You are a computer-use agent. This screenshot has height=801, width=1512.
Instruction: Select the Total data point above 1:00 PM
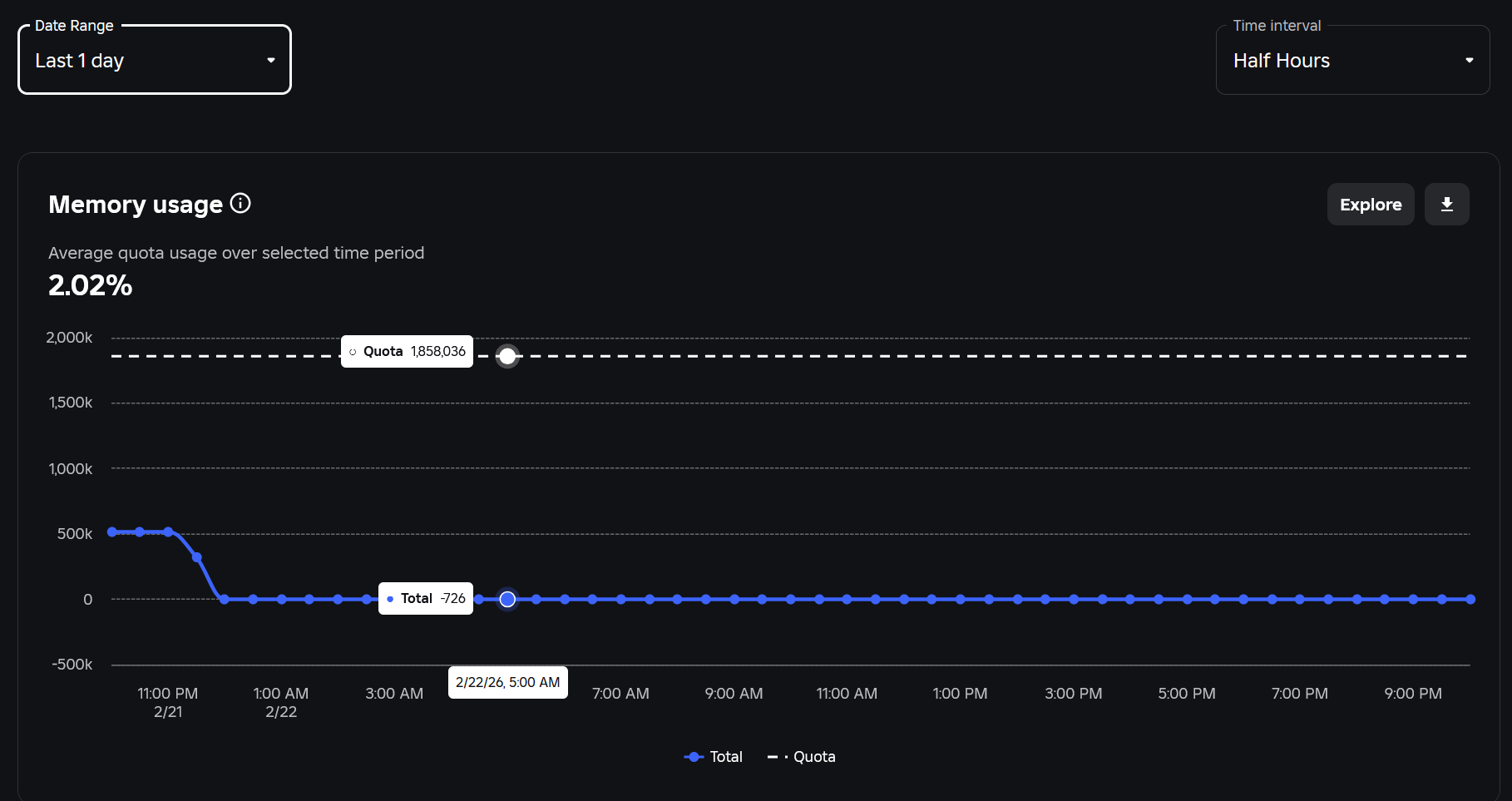click(x=960, y=599)
